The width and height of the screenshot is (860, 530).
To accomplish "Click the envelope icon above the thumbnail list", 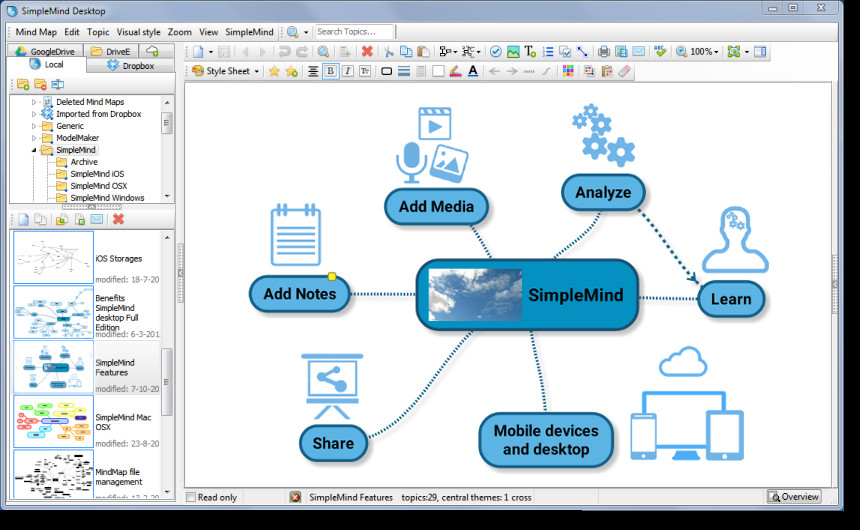I will coord(97,219).
